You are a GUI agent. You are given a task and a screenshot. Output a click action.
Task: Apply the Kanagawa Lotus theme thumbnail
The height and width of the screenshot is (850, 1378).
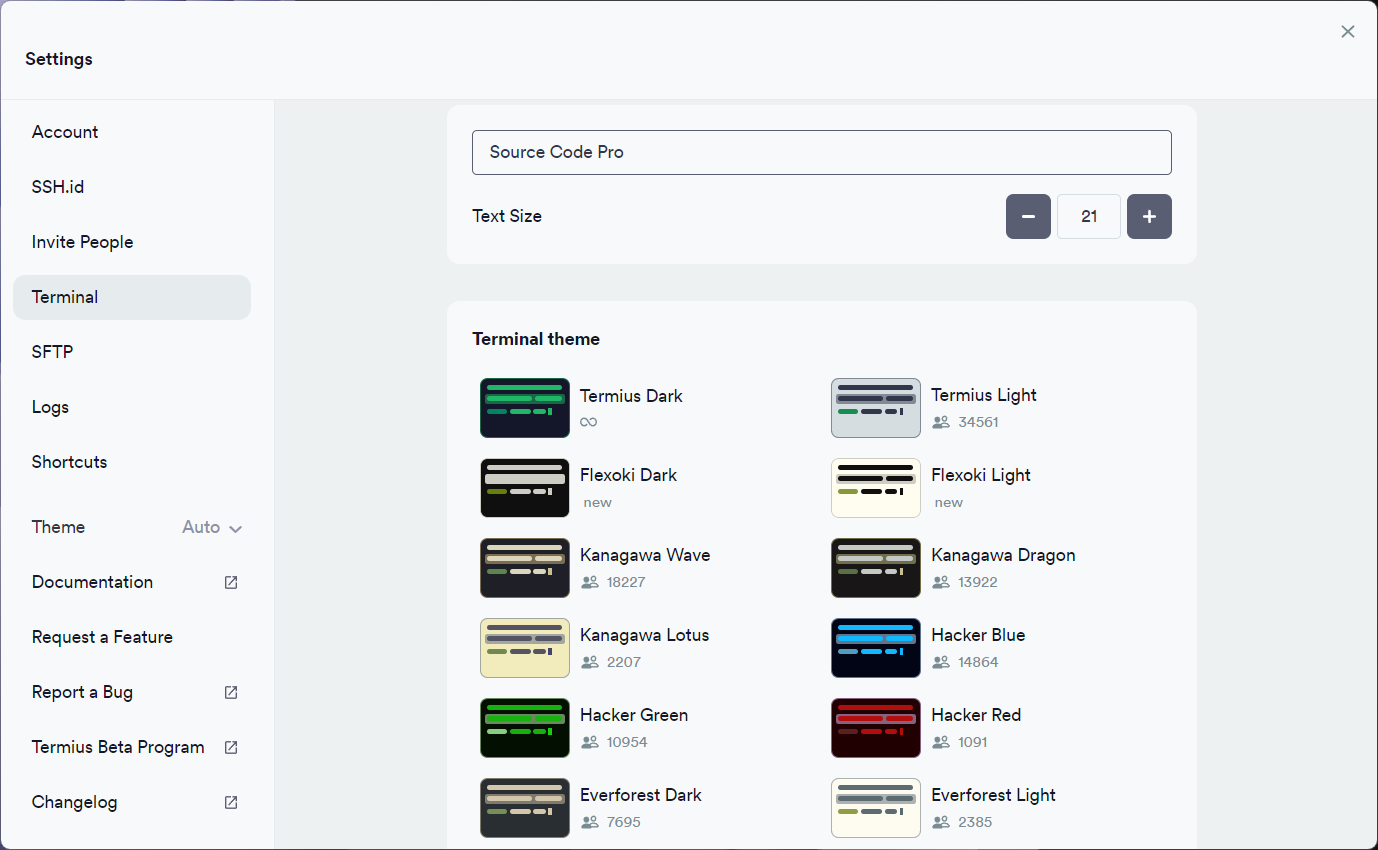[525, 648]
